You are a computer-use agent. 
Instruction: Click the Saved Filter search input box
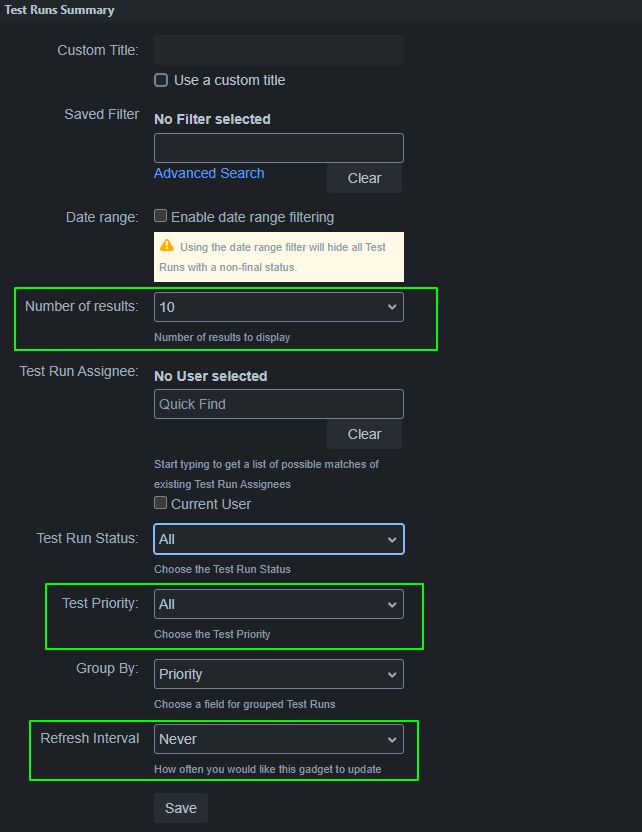click(278, 148)
